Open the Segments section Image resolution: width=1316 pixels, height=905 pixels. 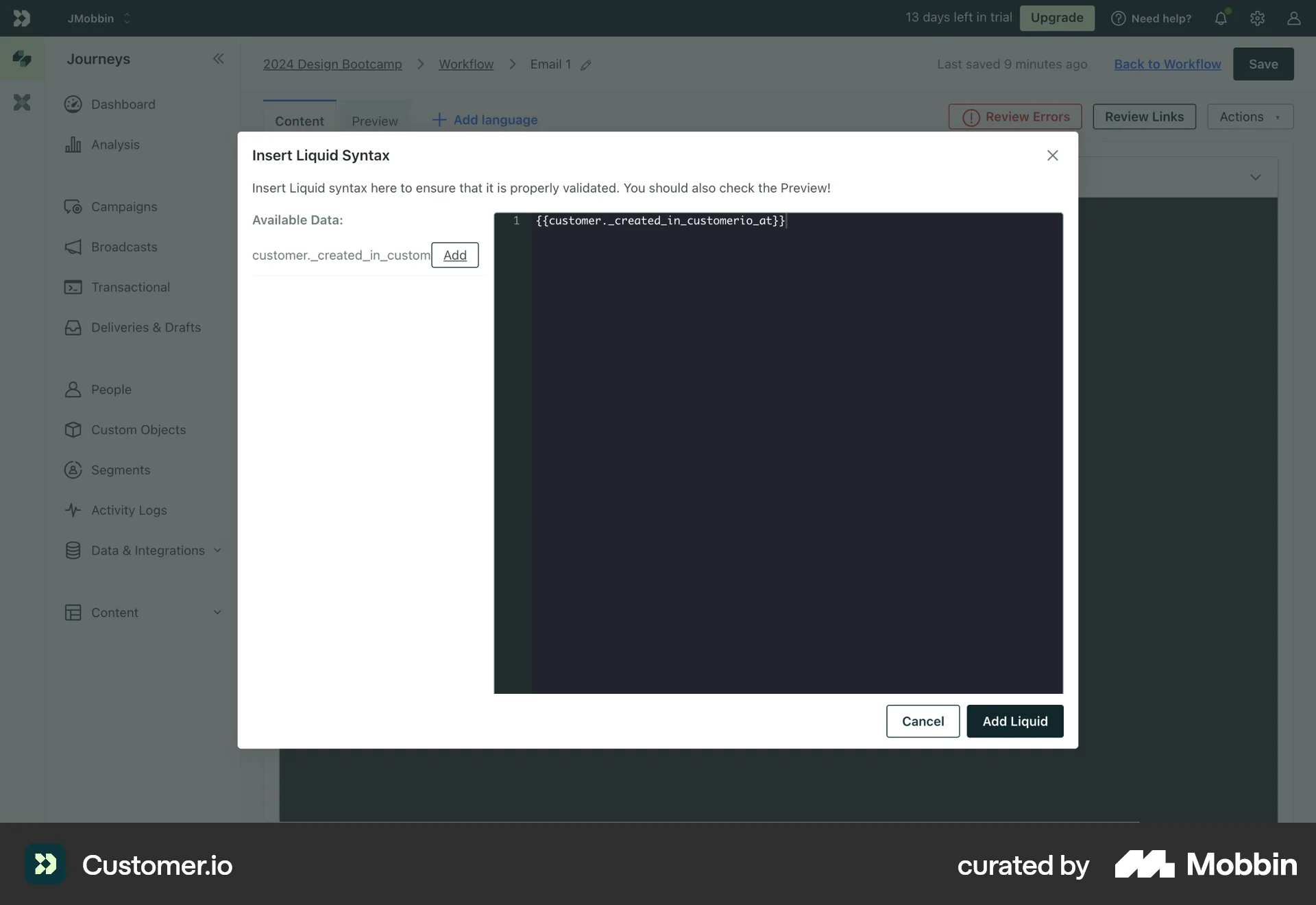point(121,470)
